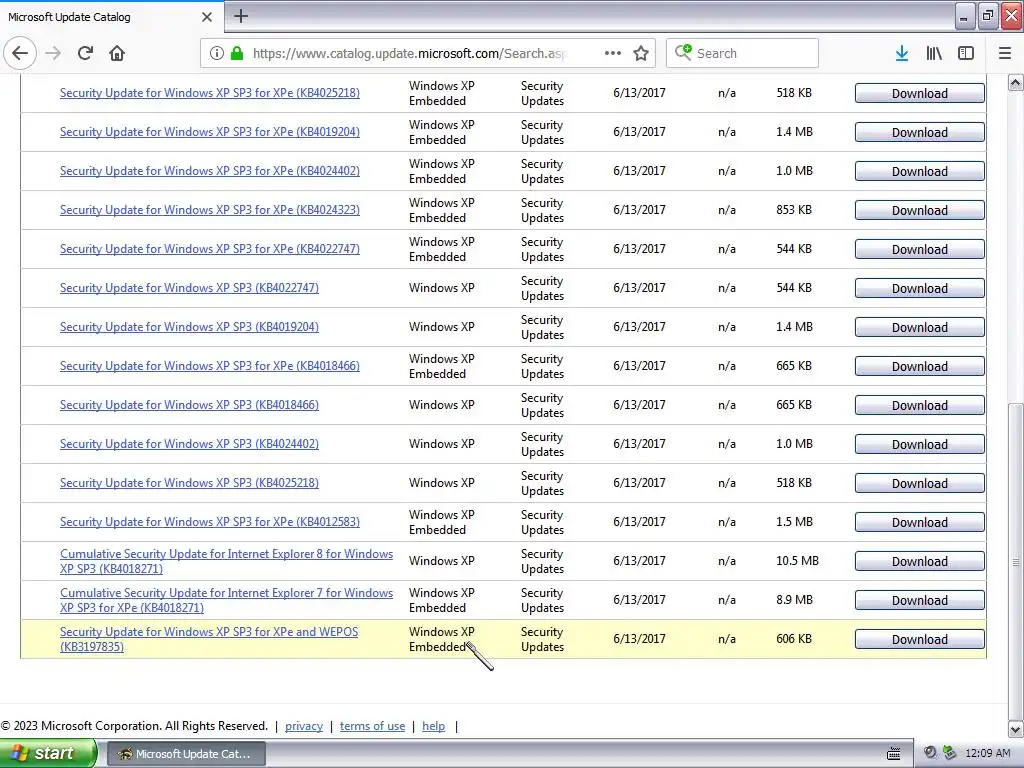Image resolution: width=1024 pixels, height=768 pixels.
Task: Click the vertical scrollbar thumb
Action: 1016,561
